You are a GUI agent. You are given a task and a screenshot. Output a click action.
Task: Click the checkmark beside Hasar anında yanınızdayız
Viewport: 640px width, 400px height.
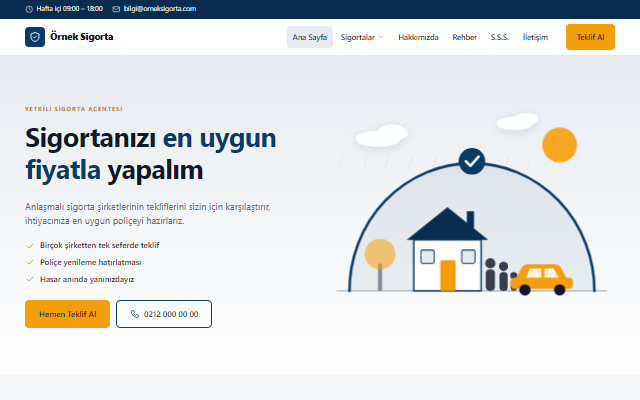pos(30,280)
